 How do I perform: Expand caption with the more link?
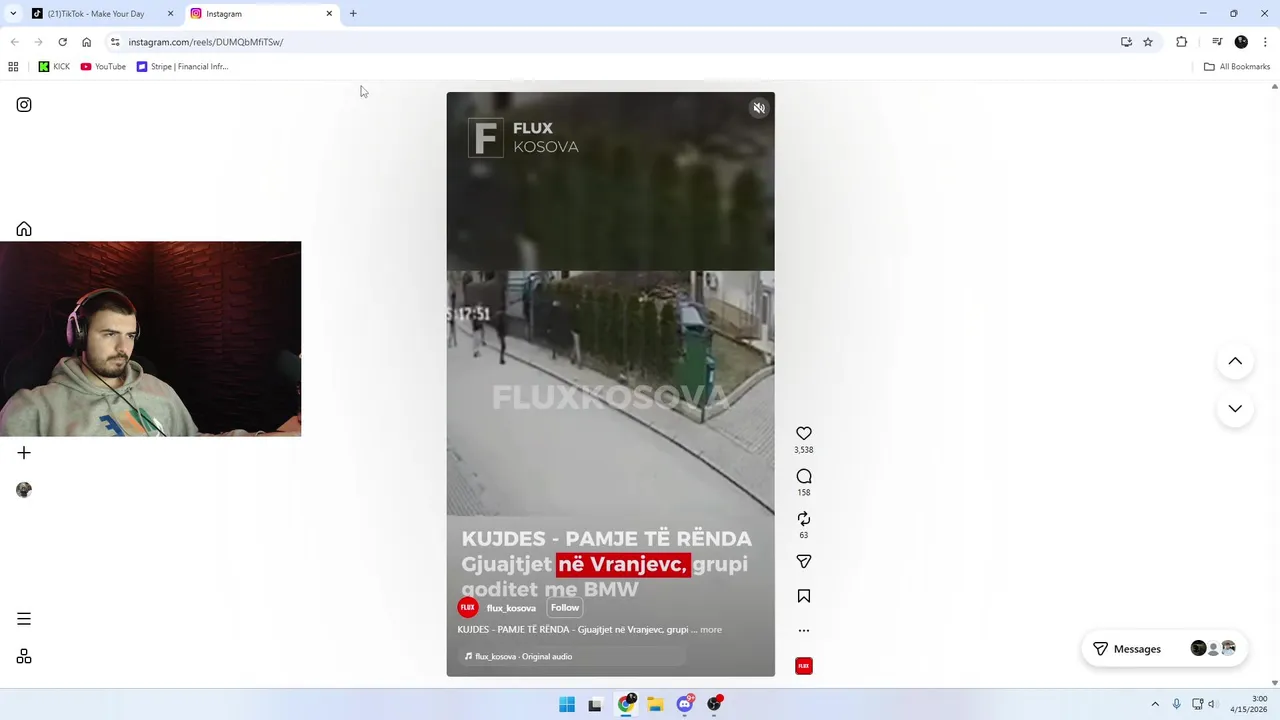[711, 630]
